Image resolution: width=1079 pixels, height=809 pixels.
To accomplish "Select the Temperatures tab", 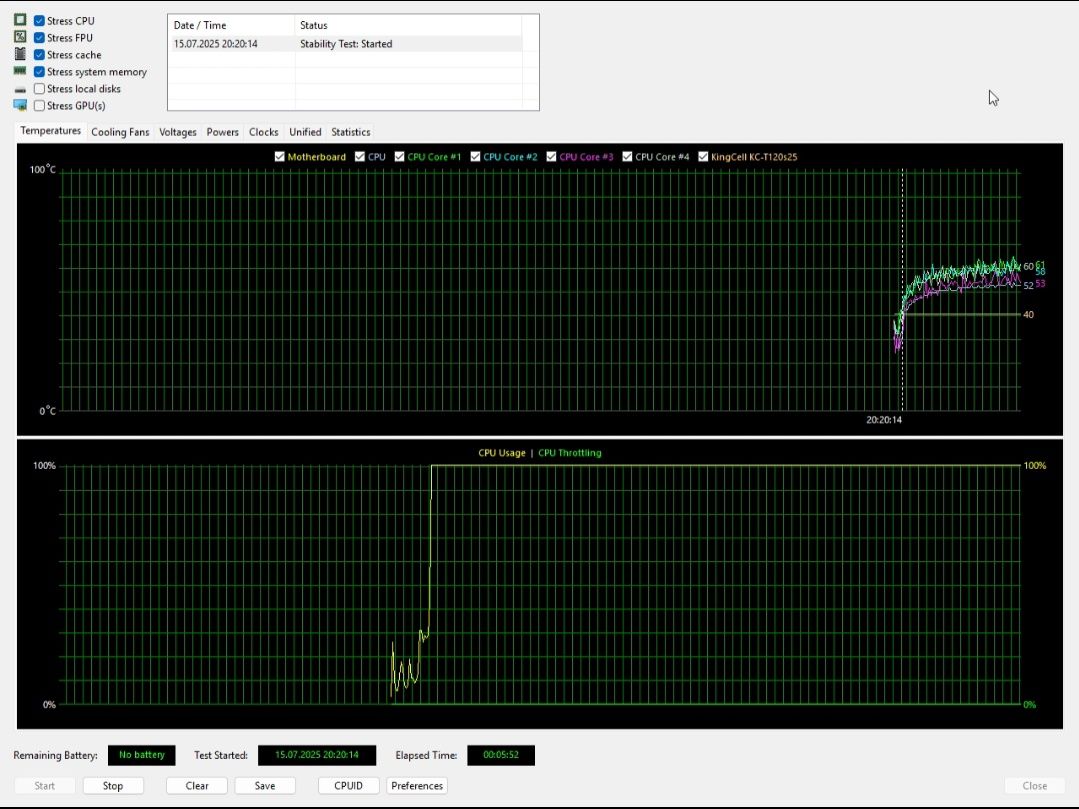I will pyautogui.click(x=50, y=131).
